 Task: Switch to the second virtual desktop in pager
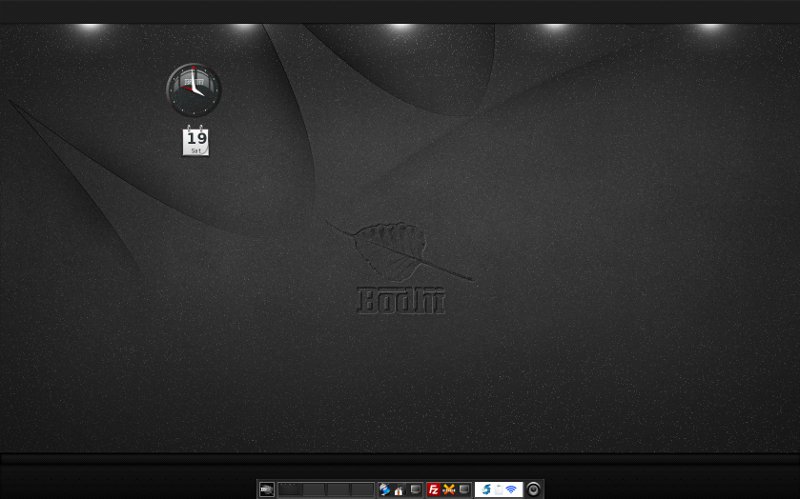coord(314,490)
